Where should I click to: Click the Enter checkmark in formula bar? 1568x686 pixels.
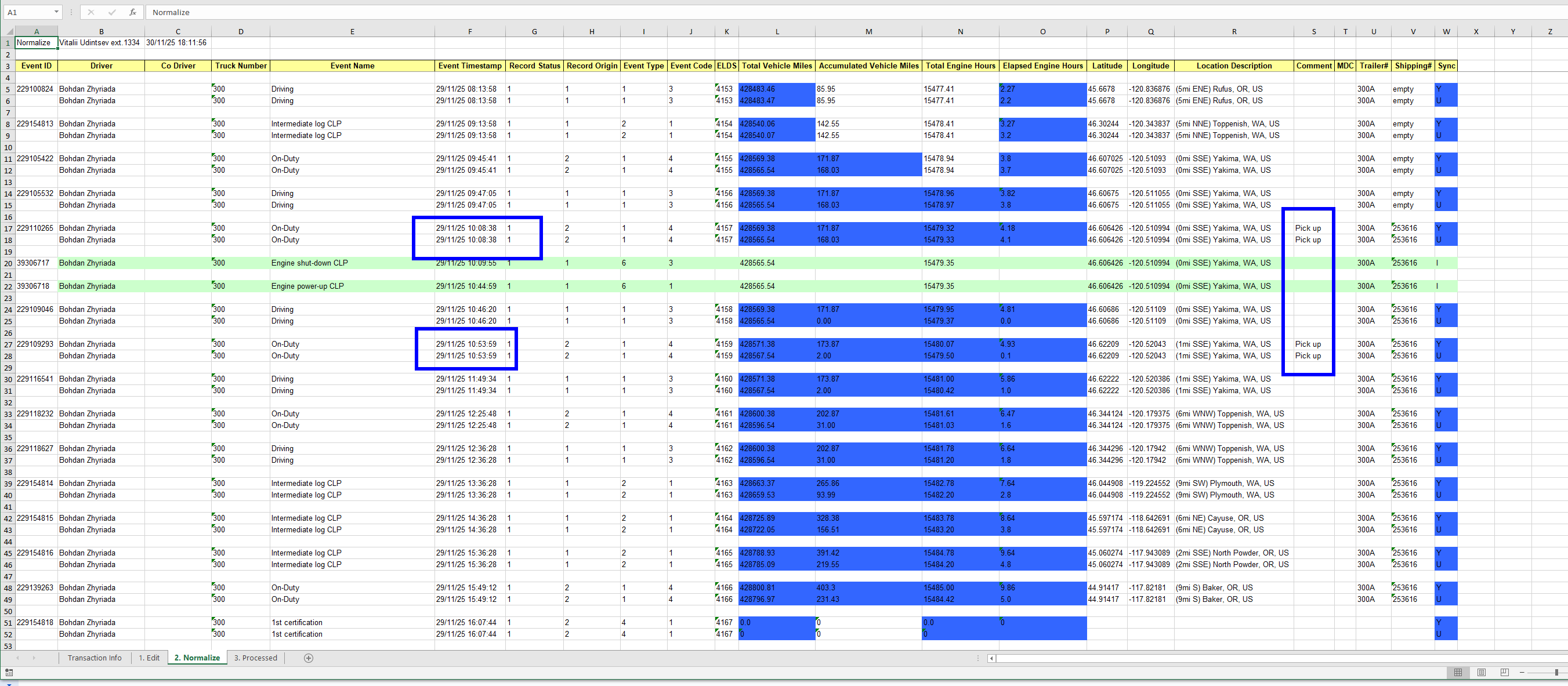(x=111, y=12)
